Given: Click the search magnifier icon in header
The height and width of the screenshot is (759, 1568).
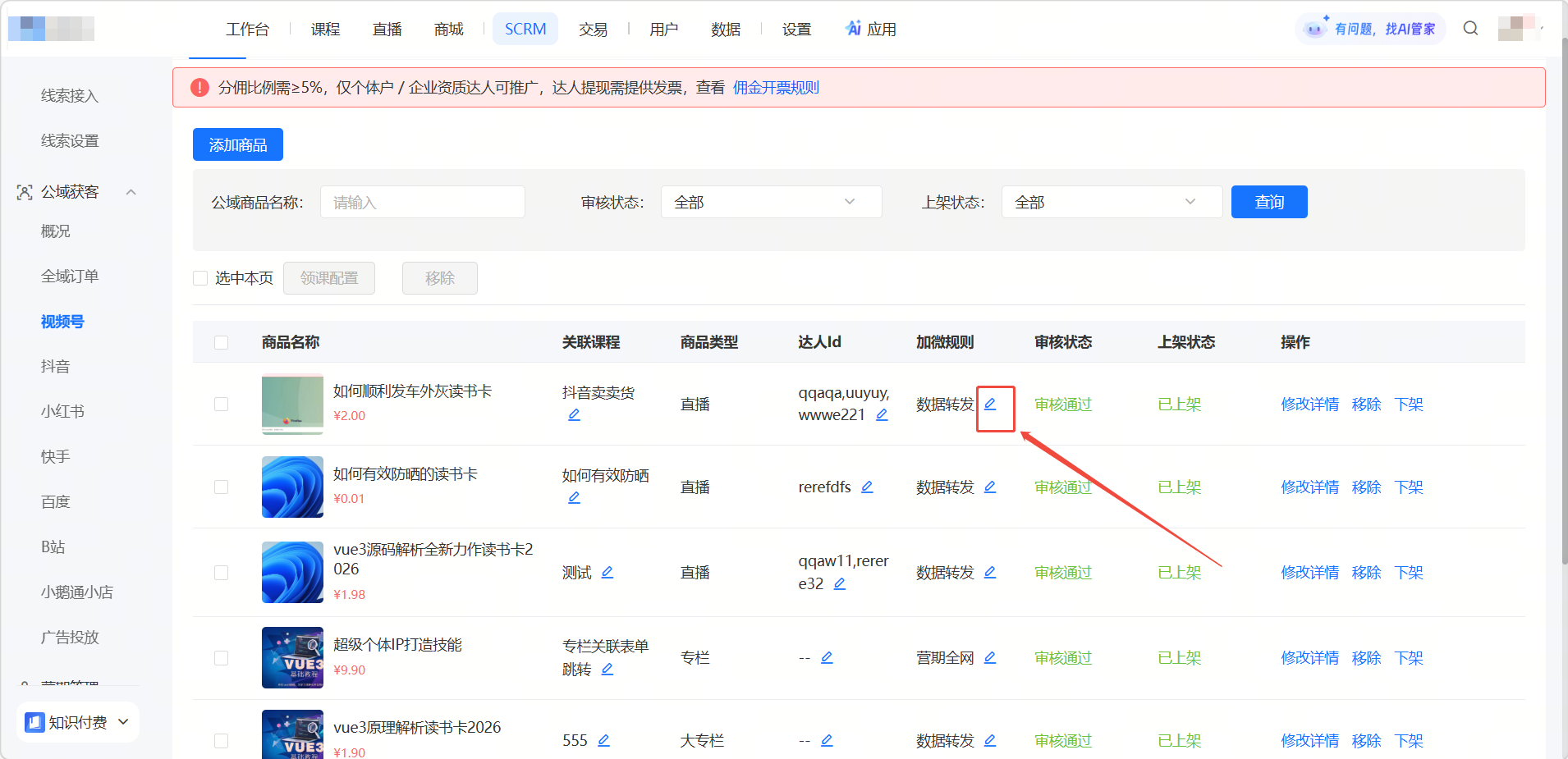Looking at the screenshot, I should coord(1470,29).
